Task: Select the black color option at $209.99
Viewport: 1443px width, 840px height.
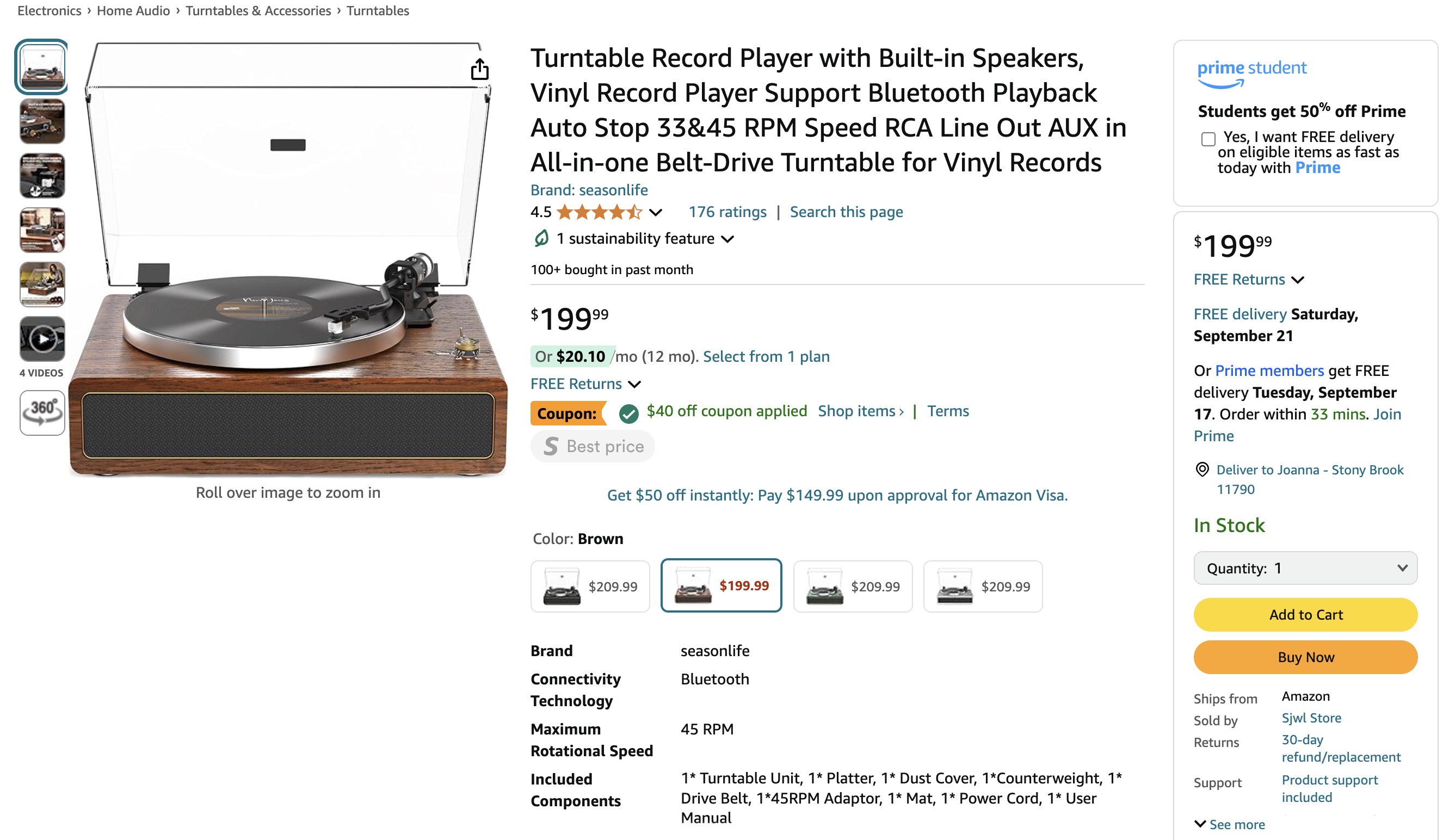Action: [x=590, y=586]
